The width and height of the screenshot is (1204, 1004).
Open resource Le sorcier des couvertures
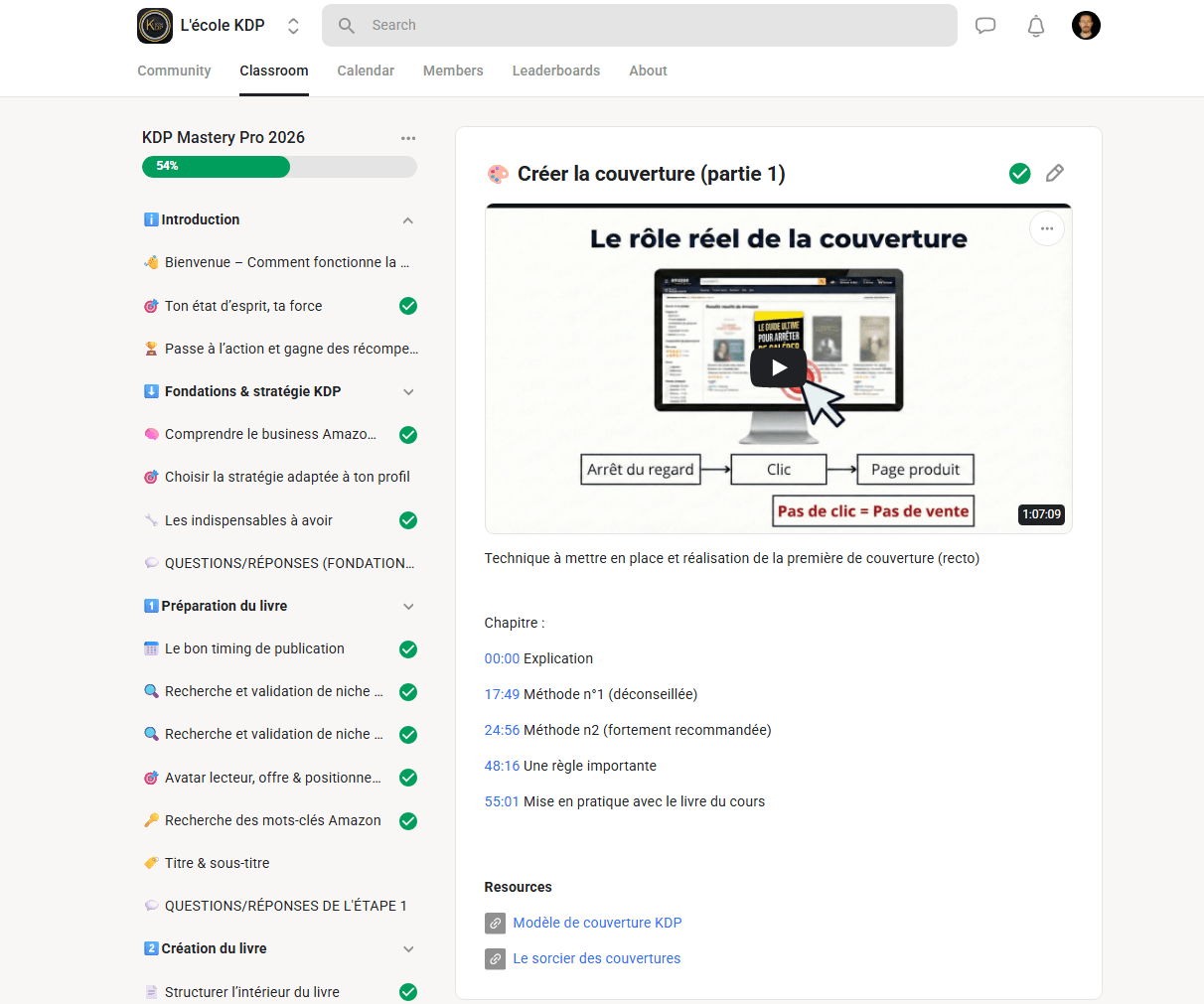[597, 958]
